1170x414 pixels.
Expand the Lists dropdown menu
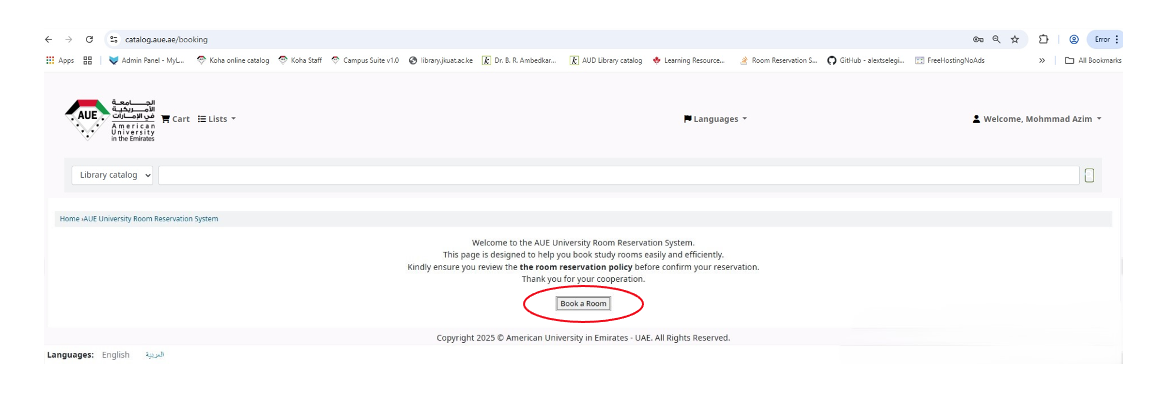217,119
